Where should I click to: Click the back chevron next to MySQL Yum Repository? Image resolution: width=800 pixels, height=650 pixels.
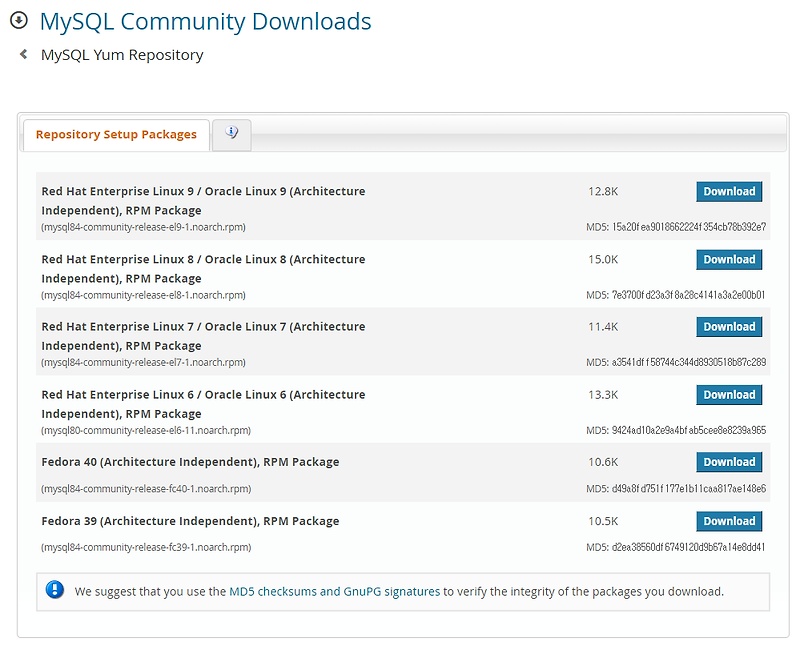pyautogui.click(x=22, y=55)
